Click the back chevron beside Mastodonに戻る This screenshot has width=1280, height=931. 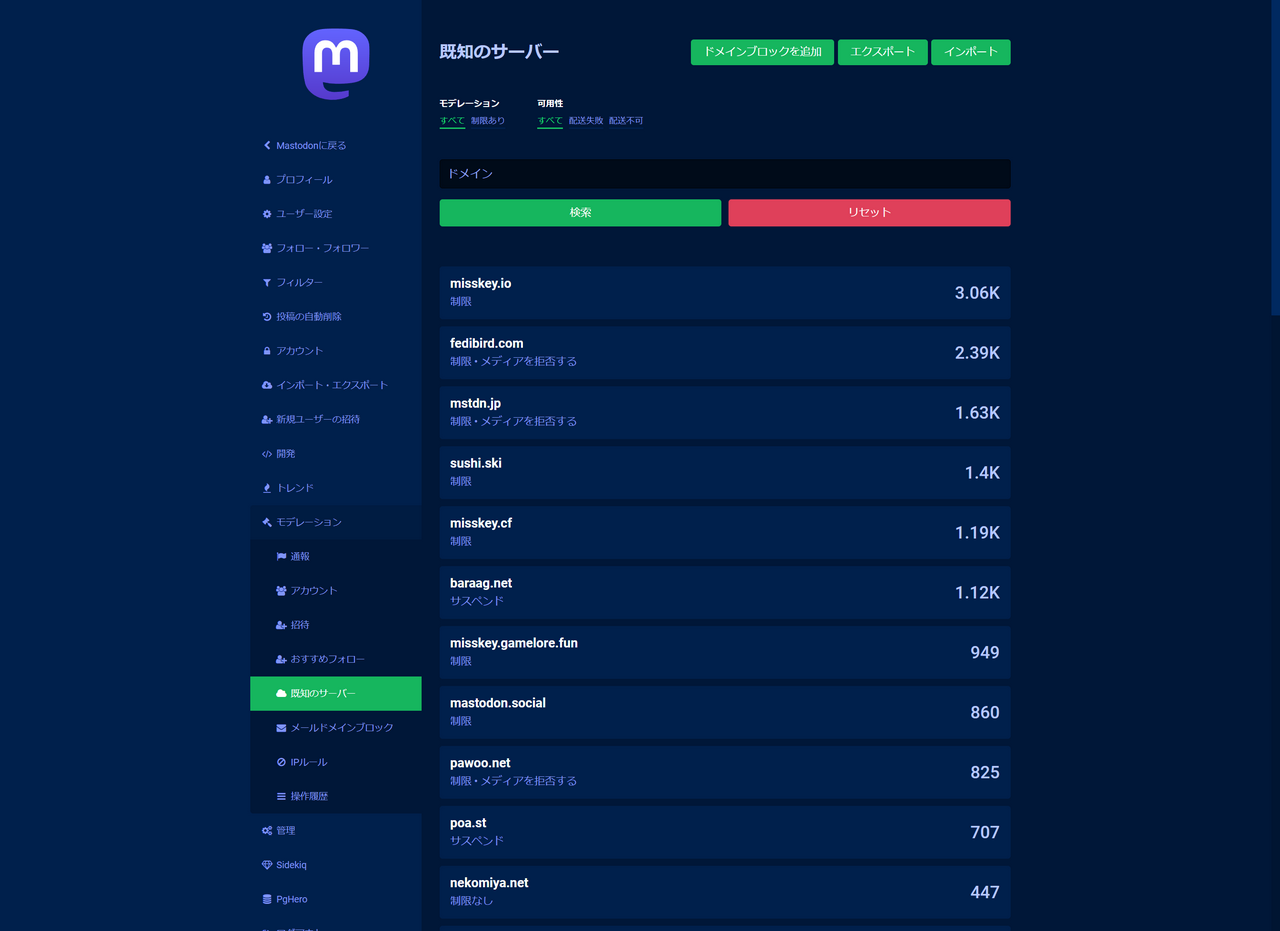pyautogui.click(x=267, y=146)
